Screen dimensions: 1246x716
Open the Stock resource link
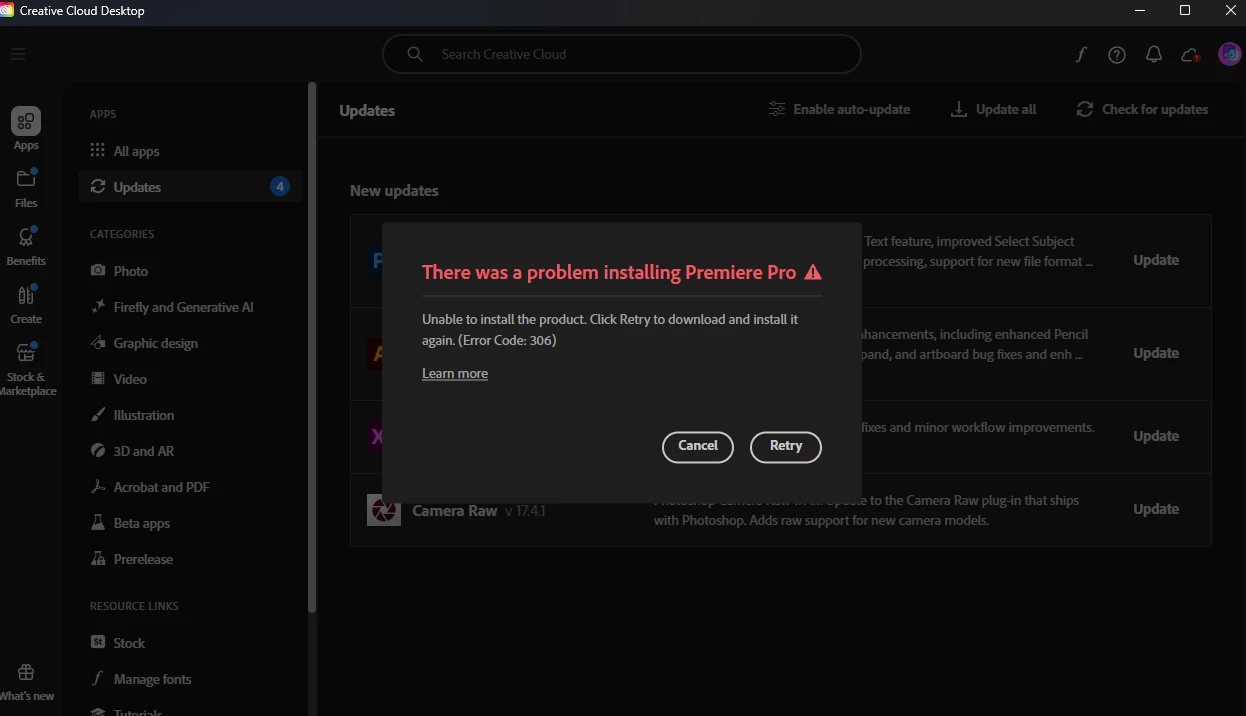tap(129, 643)
